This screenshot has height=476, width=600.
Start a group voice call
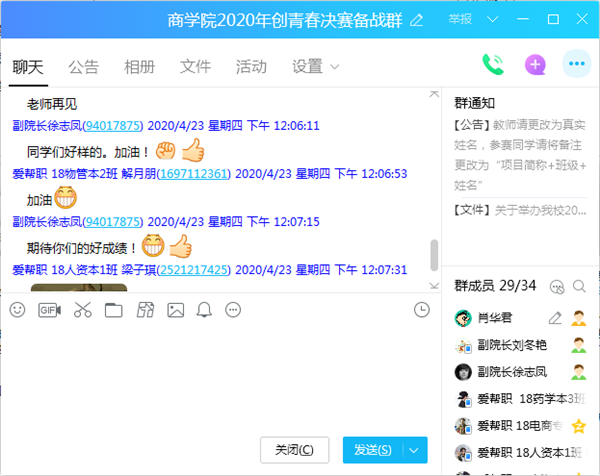493,65
